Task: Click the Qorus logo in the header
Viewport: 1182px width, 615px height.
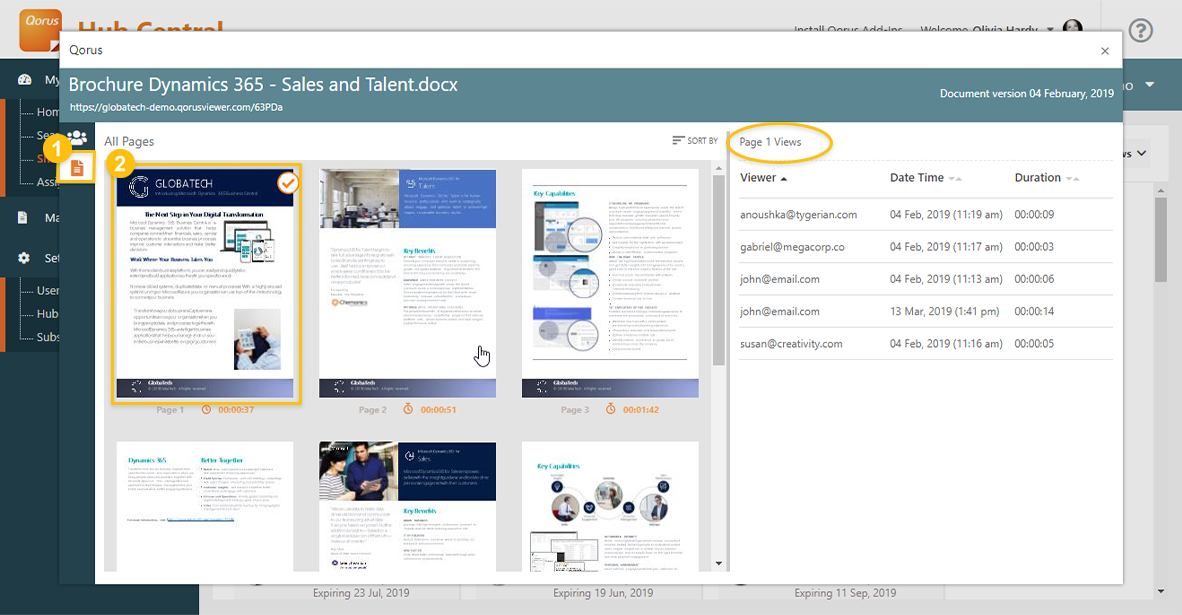Action: point(40,29)
